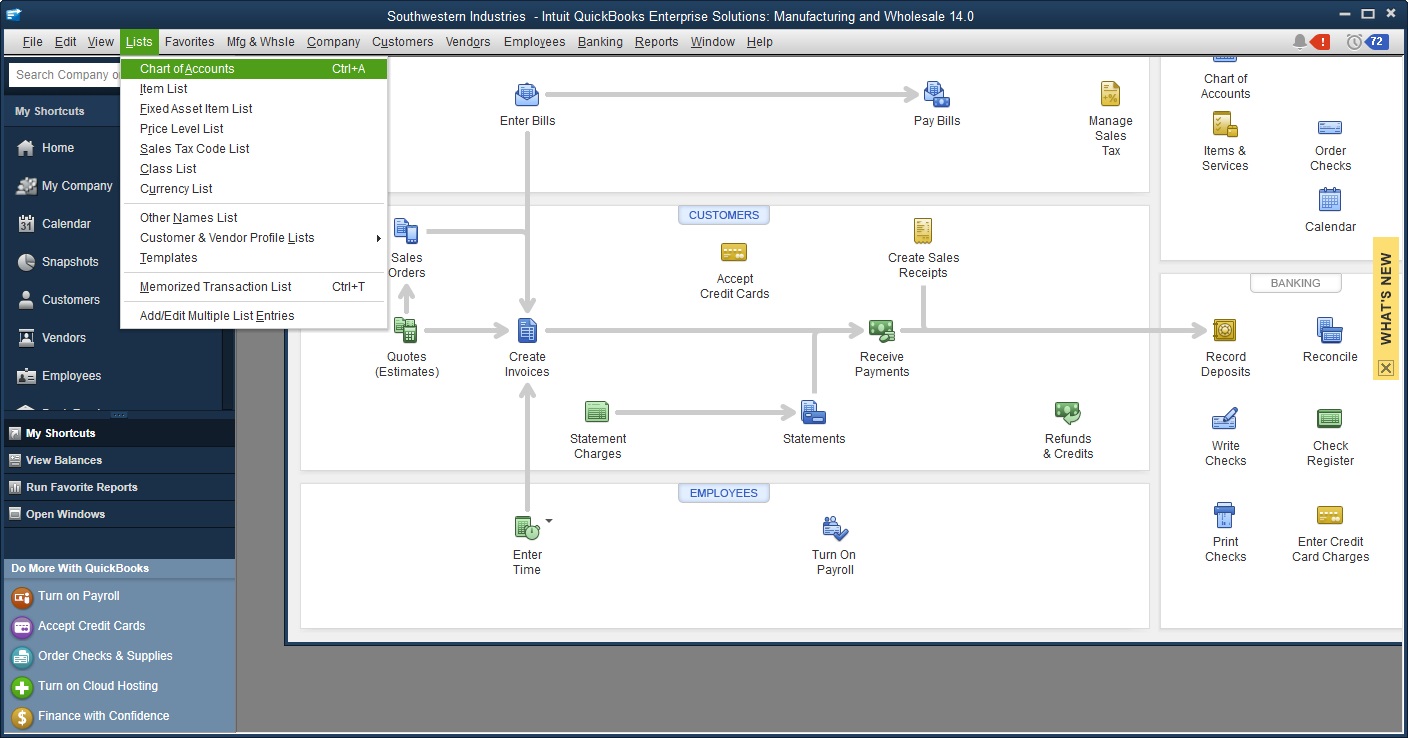Open the Create Invoices icon
The width and height of the screenshot is (1408, 738).
pos(527,330)
